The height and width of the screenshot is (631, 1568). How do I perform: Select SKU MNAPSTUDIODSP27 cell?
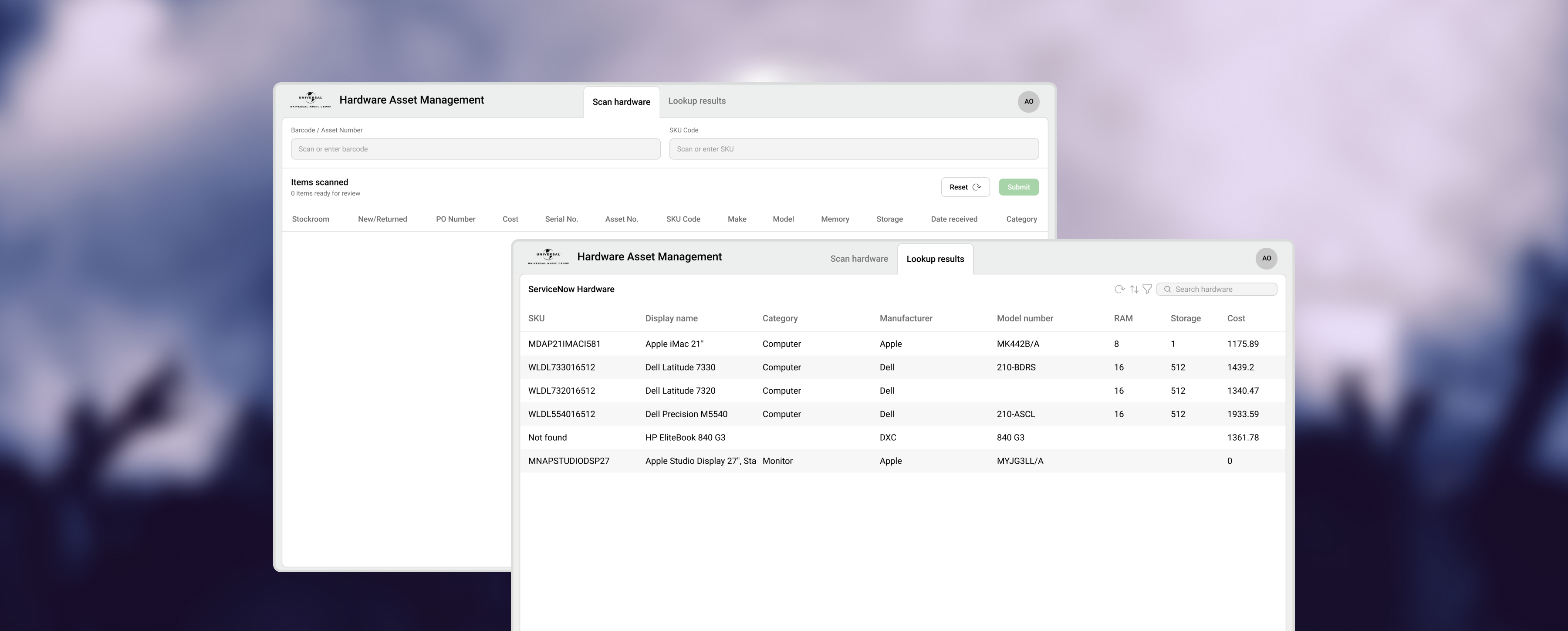[x=568, y=461]
